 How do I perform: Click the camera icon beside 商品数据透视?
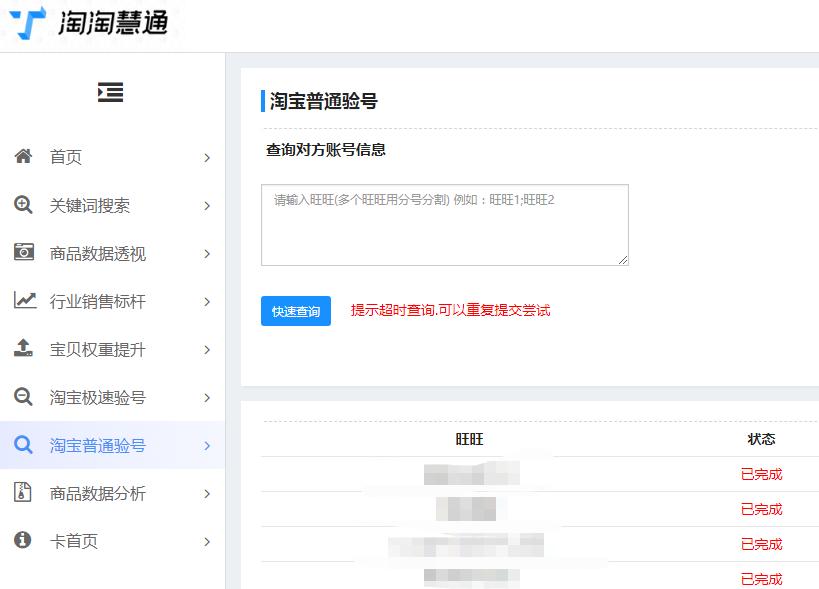pyautogui.click(x=24, y=253)
